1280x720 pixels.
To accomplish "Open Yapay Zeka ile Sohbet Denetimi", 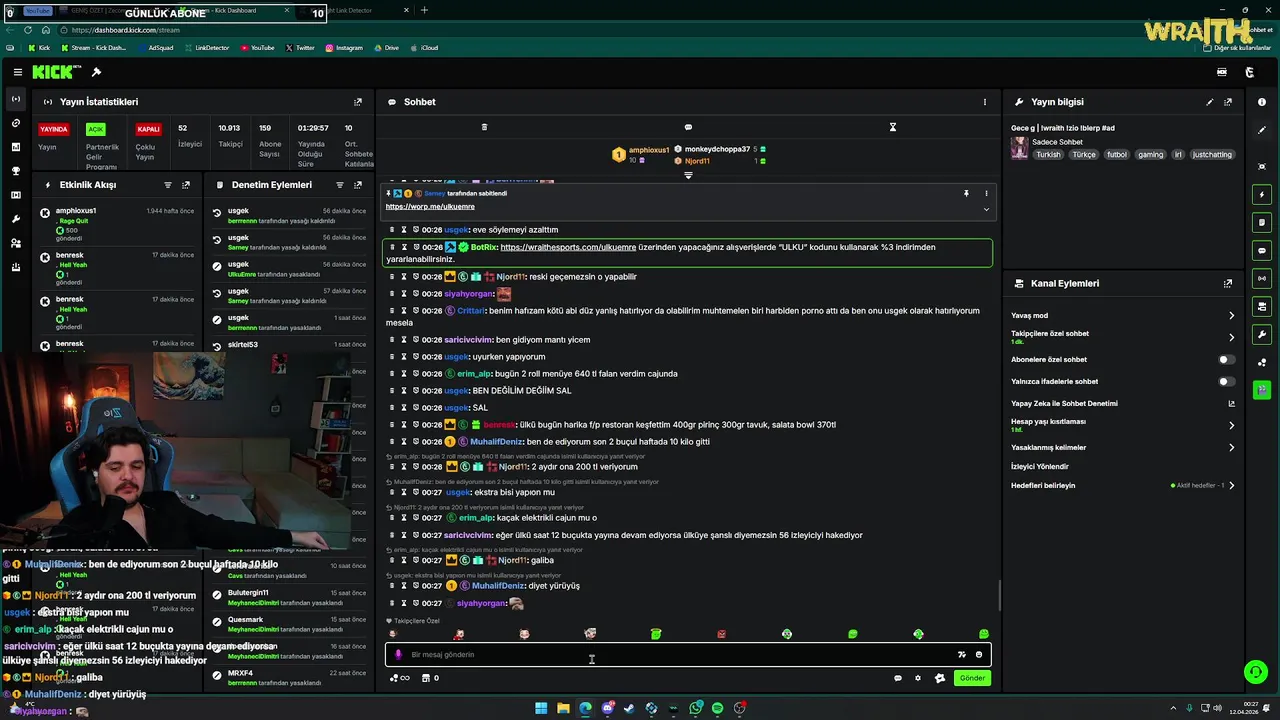I will point(1122,403).
